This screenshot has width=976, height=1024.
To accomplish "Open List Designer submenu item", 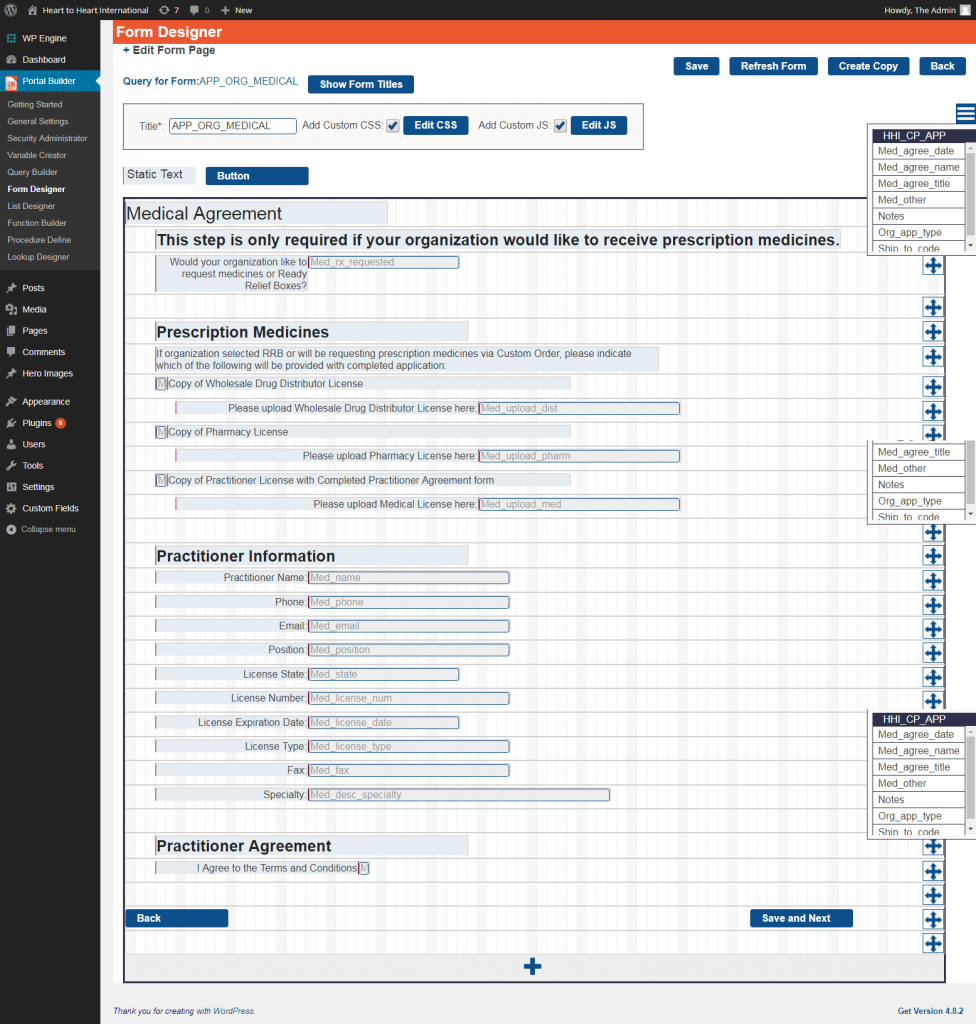I will (31, 206).
